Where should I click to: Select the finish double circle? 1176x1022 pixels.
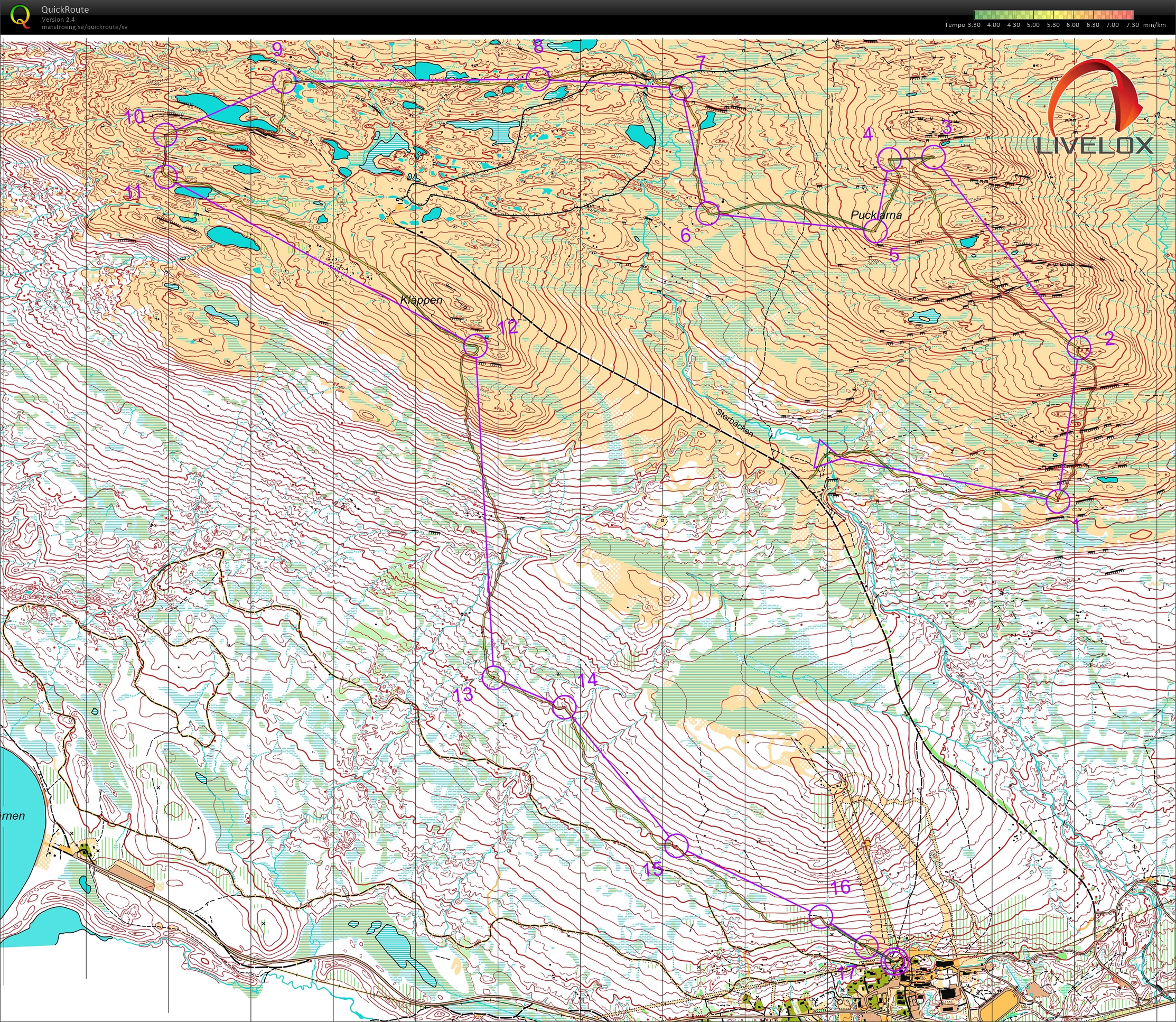(894, 961)
